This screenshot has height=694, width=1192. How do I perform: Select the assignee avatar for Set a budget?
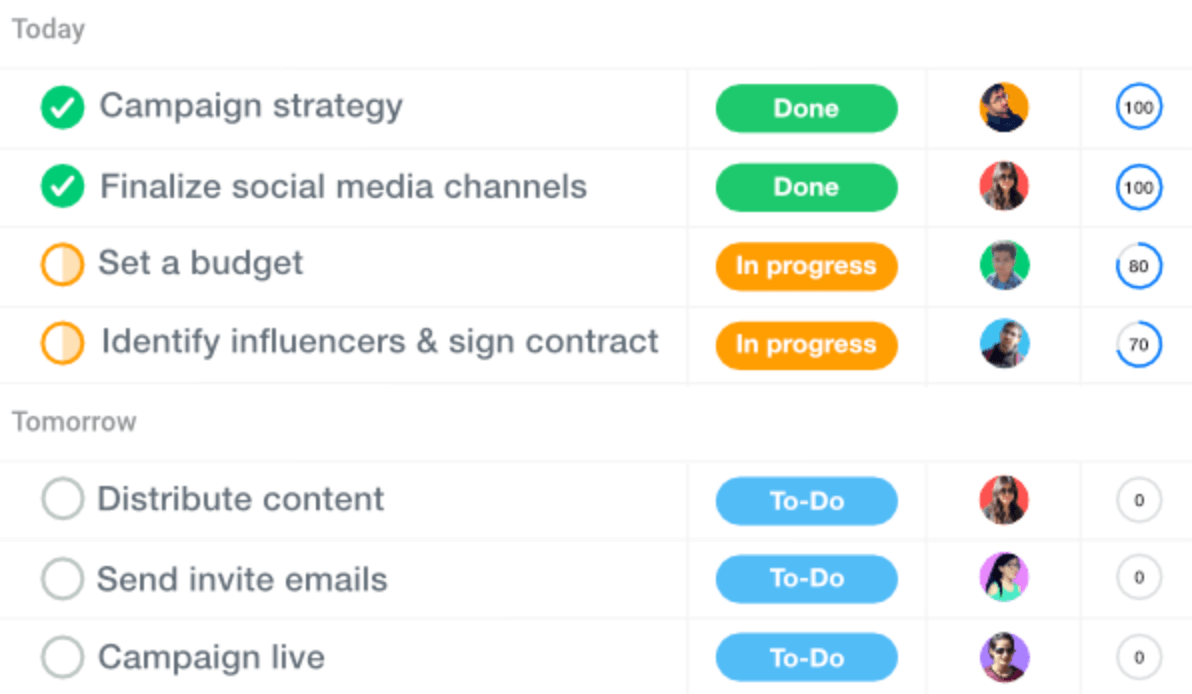[x=1003, y=265]
